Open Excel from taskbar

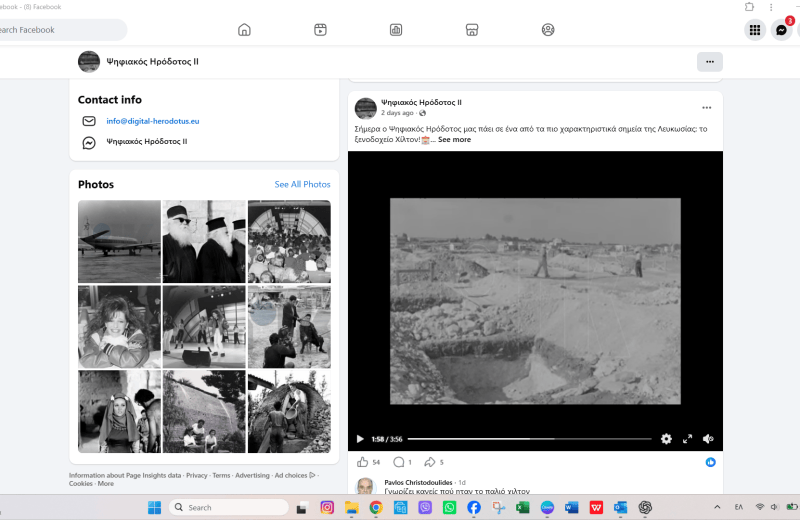click(x=522, y=507)
